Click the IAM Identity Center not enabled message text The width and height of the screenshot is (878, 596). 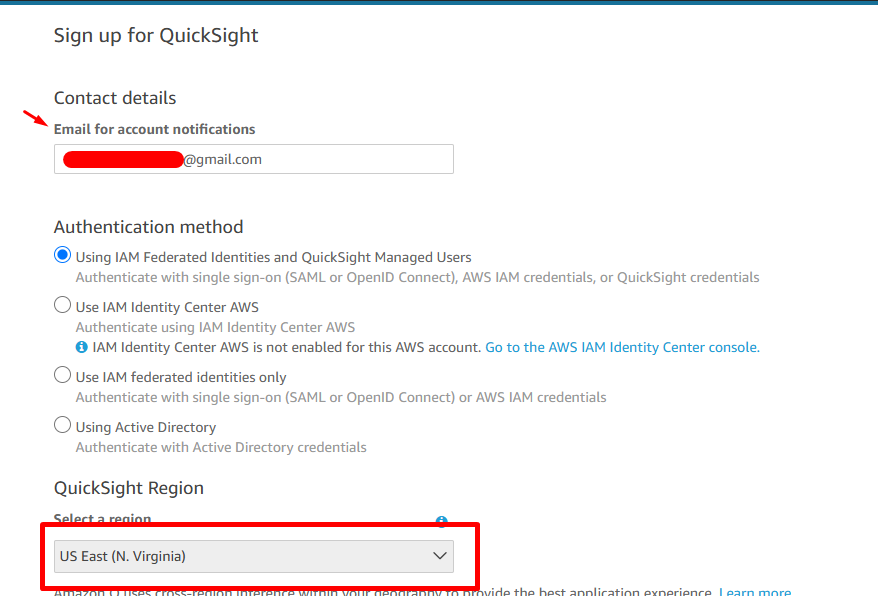[x=286, y=347]
